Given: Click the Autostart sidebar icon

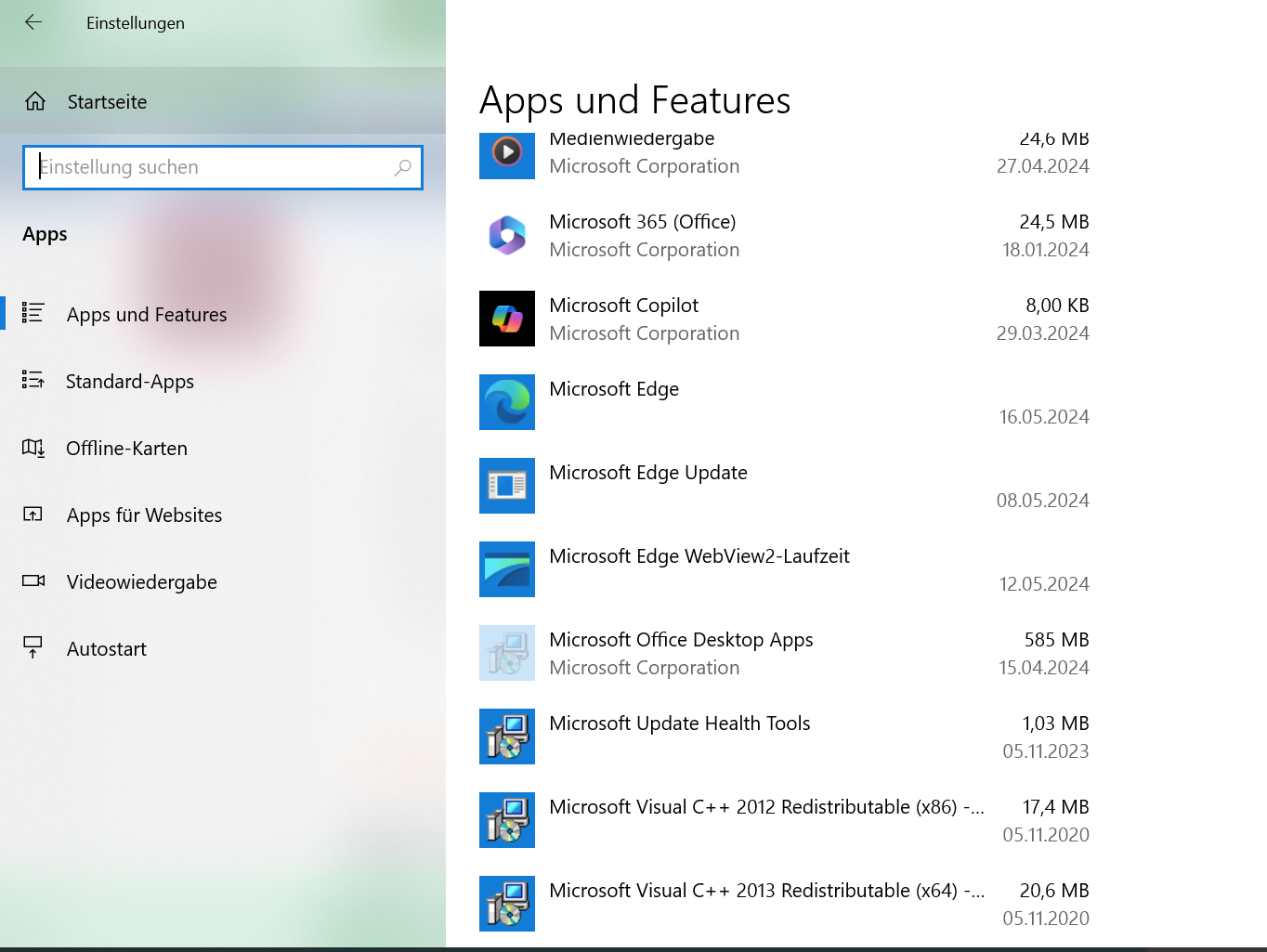Looking at the screenshot, I should click(33, 647).
